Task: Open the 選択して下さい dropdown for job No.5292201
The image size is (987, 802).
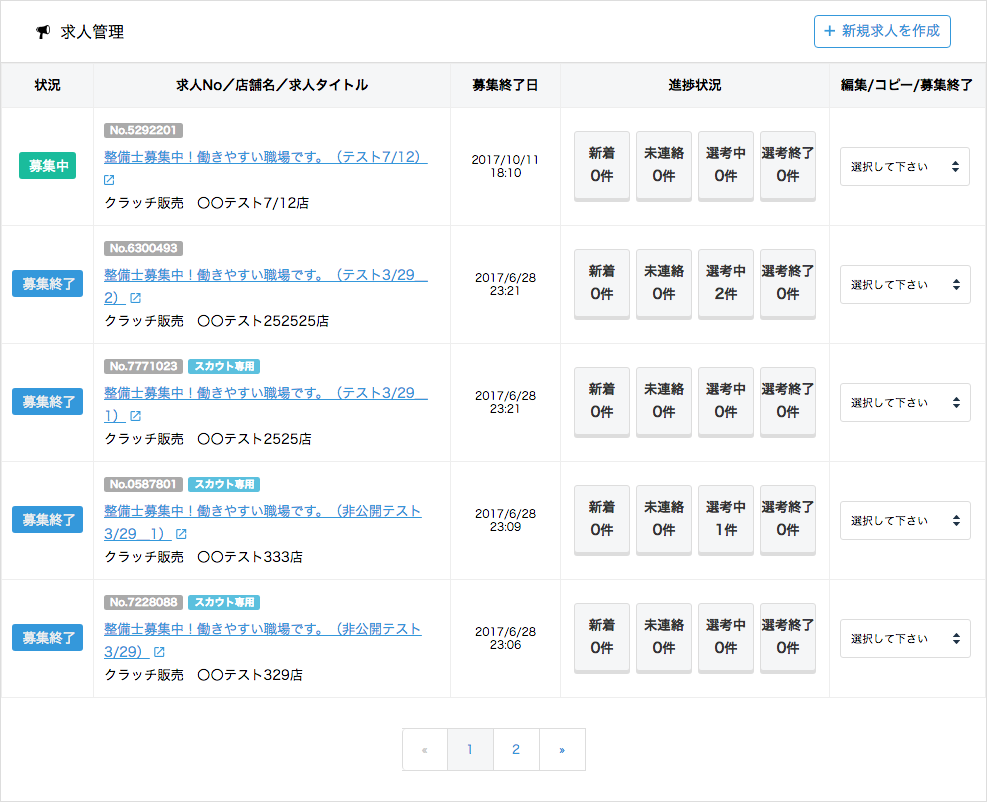Action: [904, 167]
